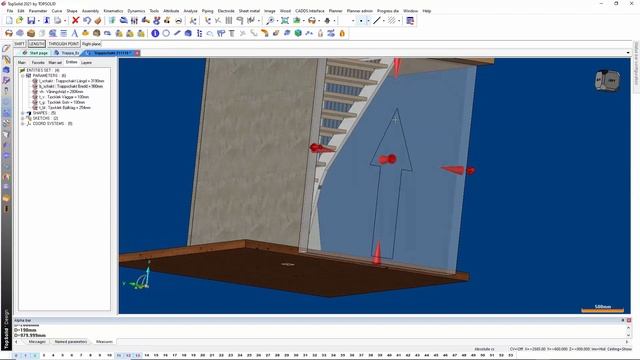This screenshot has height=360, width=640.
Task: Switch to the Start page tab
Action: [x=35, y=53]
